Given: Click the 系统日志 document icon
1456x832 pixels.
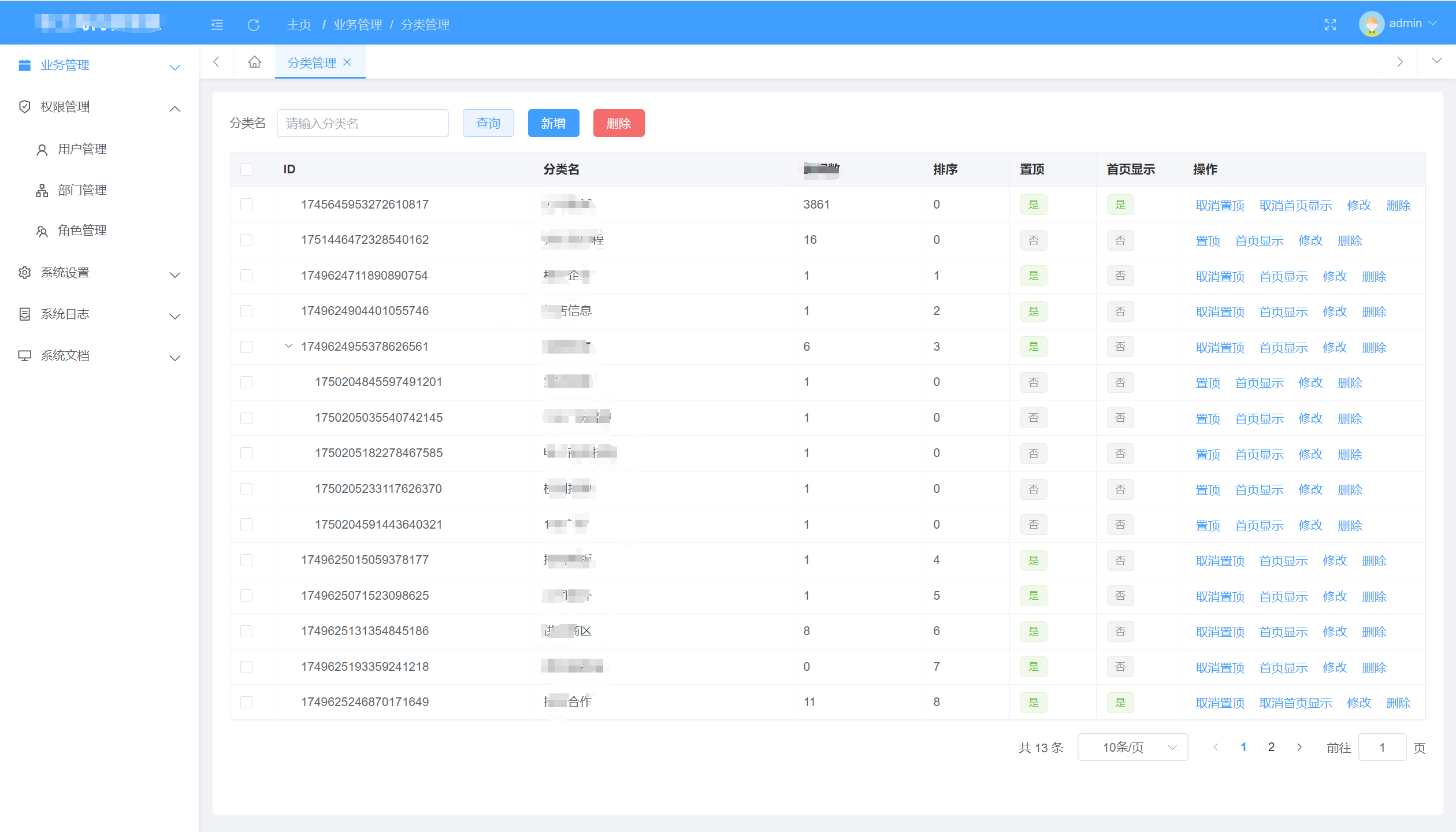Looking at the screenshot, I should 24,314.
